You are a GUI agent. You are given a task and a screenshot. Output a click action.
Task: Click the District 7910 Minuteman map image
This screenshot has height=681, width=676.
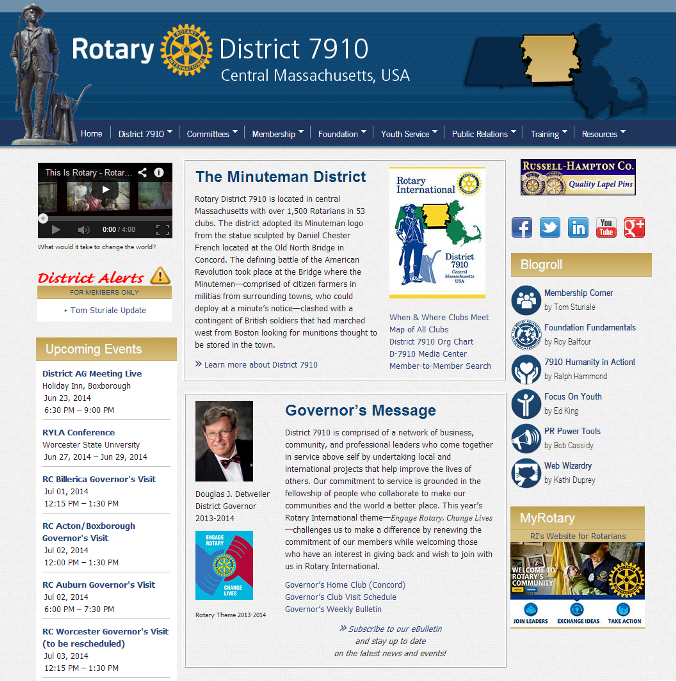[437, 233]
